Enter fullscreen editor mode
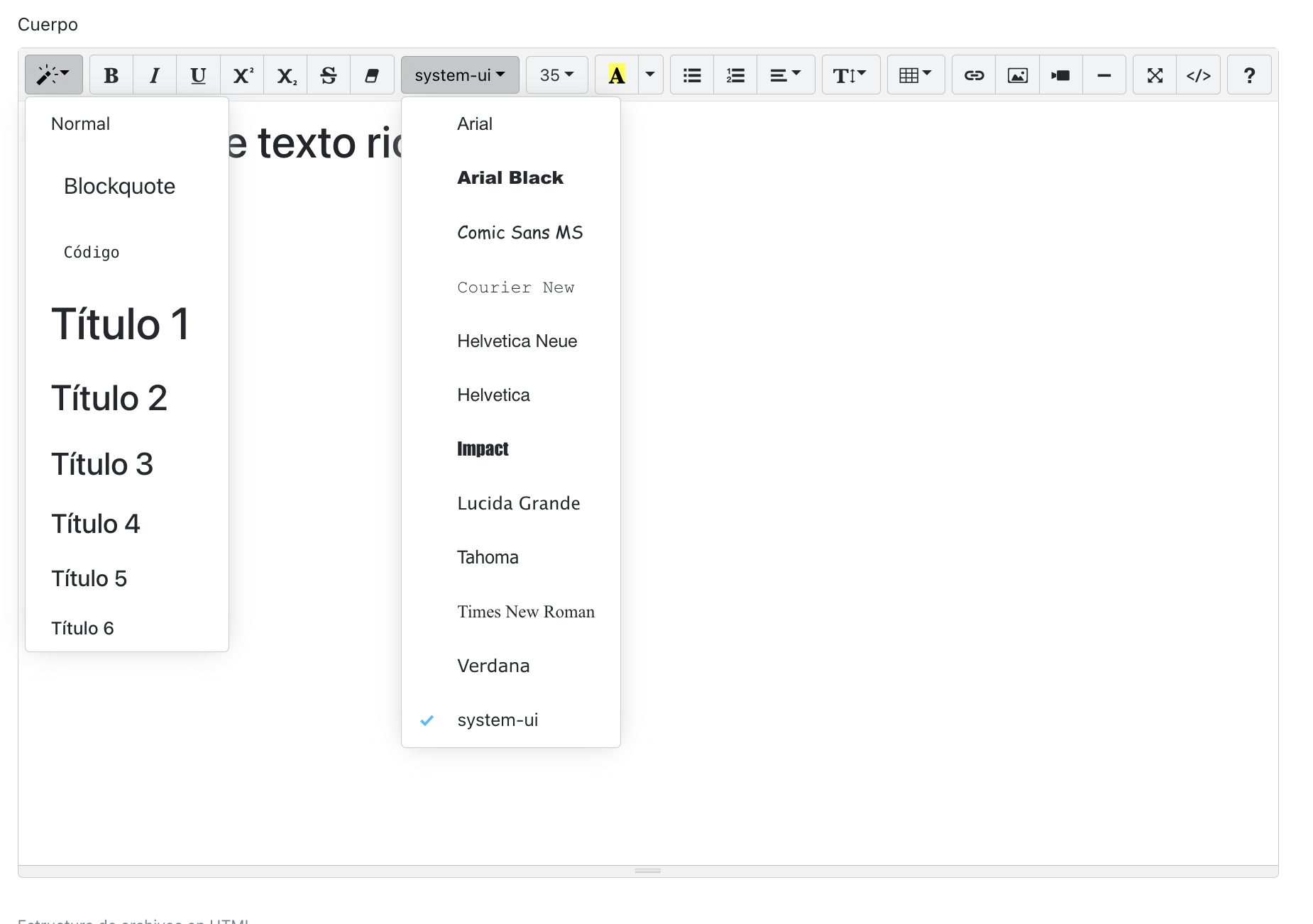This screenshot has height=924, width=1313. 1155,75
